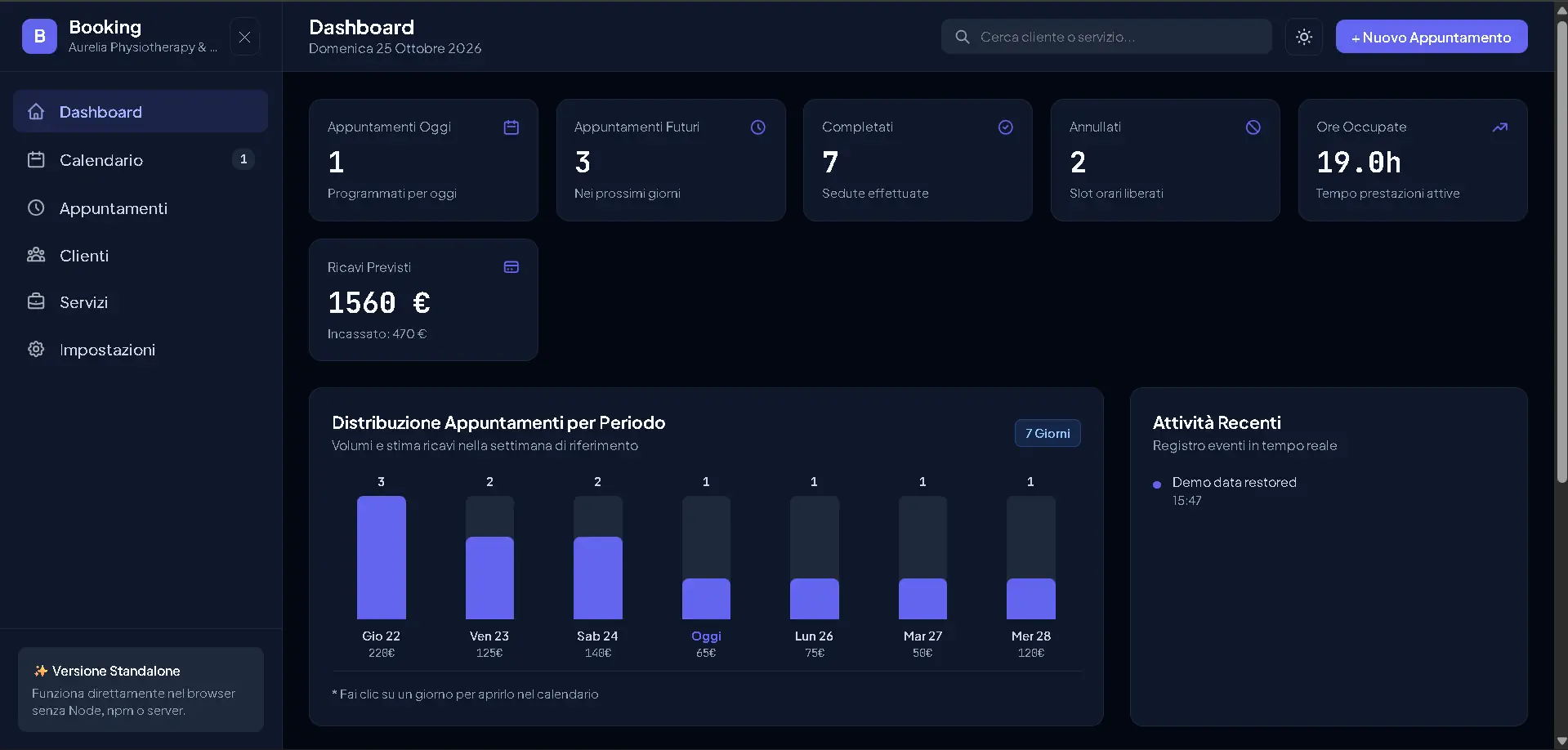This screenshot has width=1568, height=750.
Task: Click the cancel icon on Annullati card
Action: [1253, 127]
